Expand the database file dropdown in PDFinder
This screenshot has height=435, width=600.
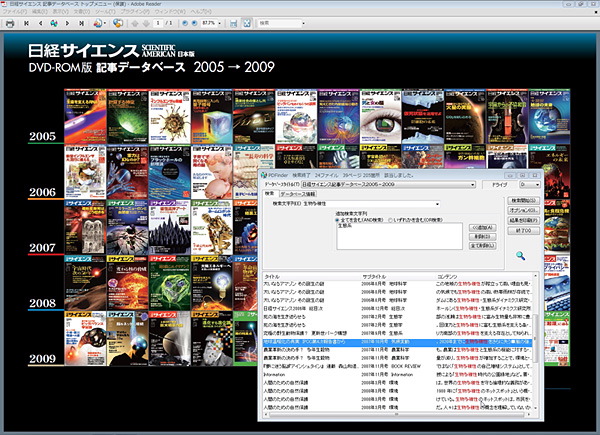(x=473, y=185)
